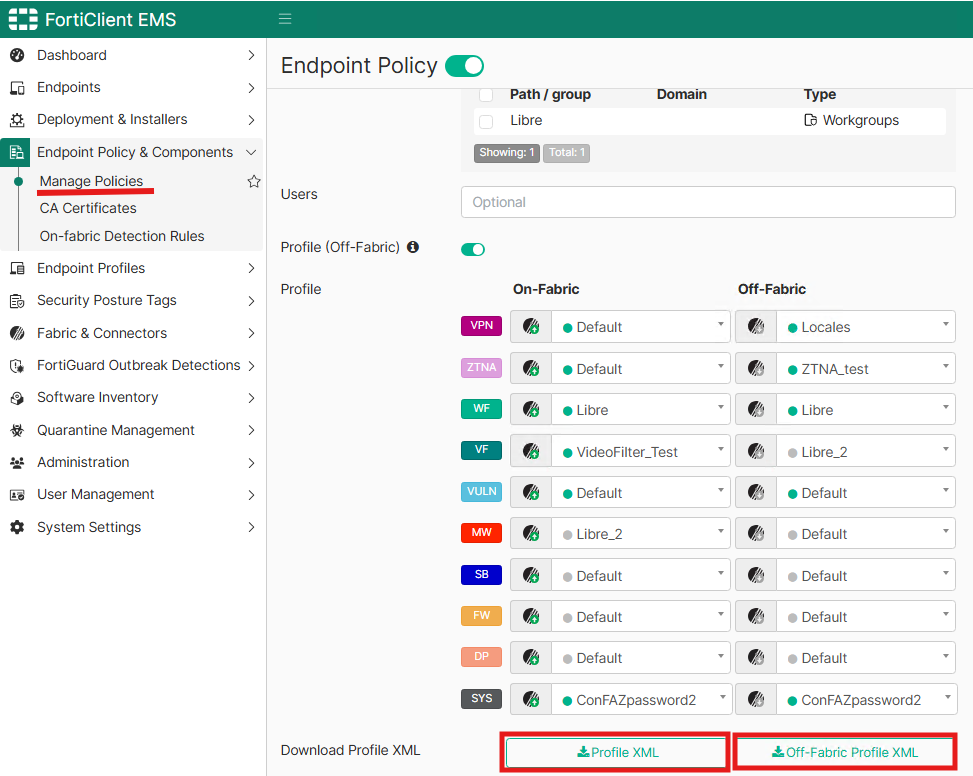
Task: Open the Manage Policies submenu item
Action: [x=91, y=181]
